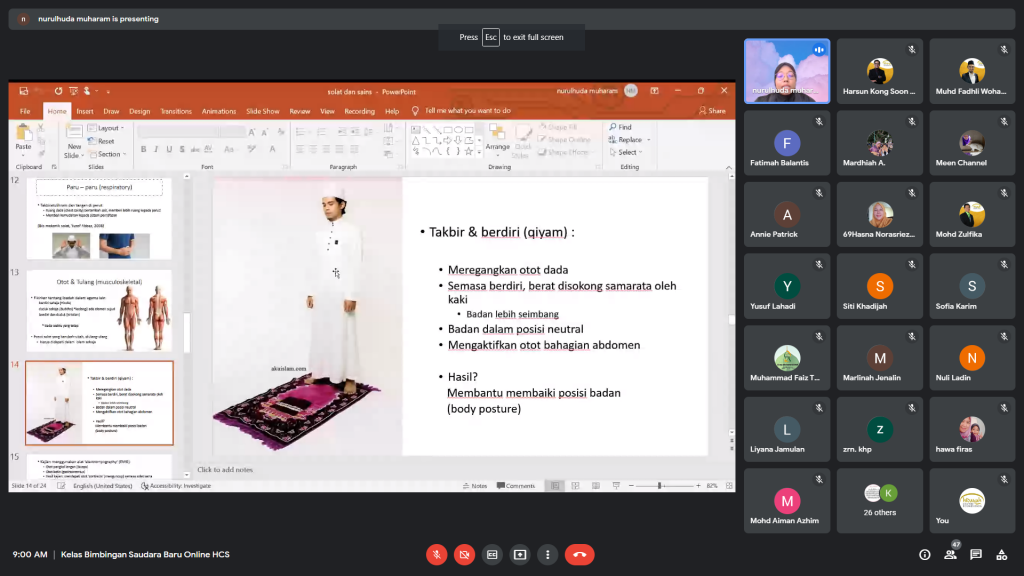Select slide 13 thumbnail Otot & Tulang
This screenshot has height=576, width=1024.
click(98, 310)
